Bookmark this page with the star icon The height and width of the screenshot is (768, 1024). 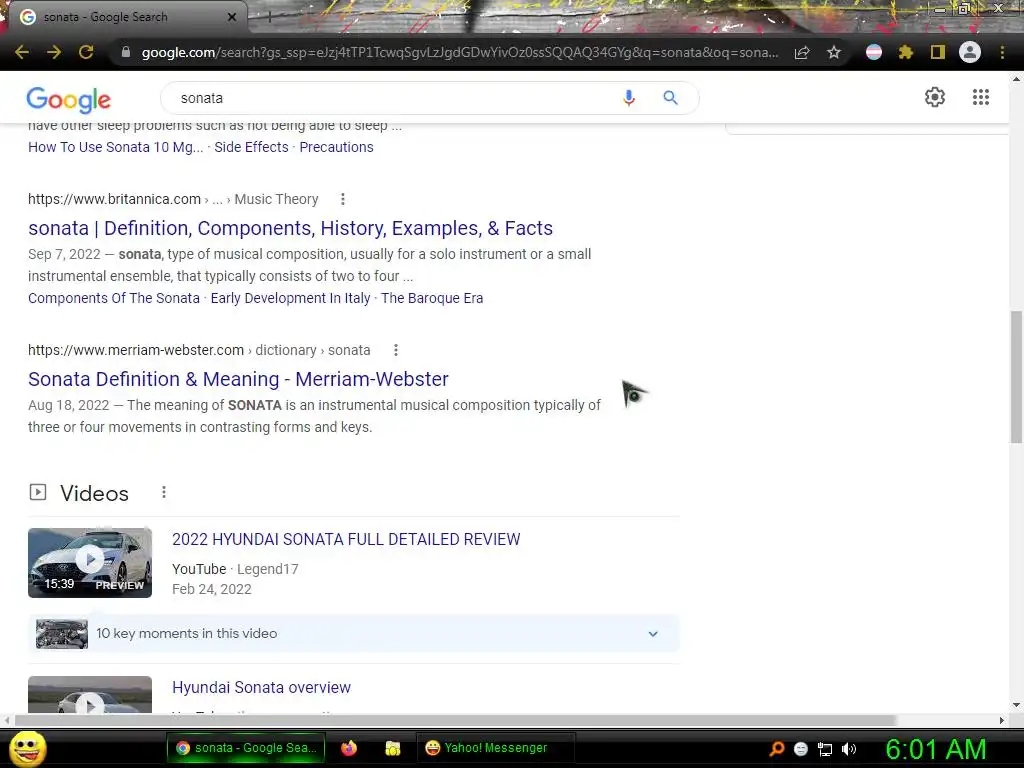(x=834, y=52)
